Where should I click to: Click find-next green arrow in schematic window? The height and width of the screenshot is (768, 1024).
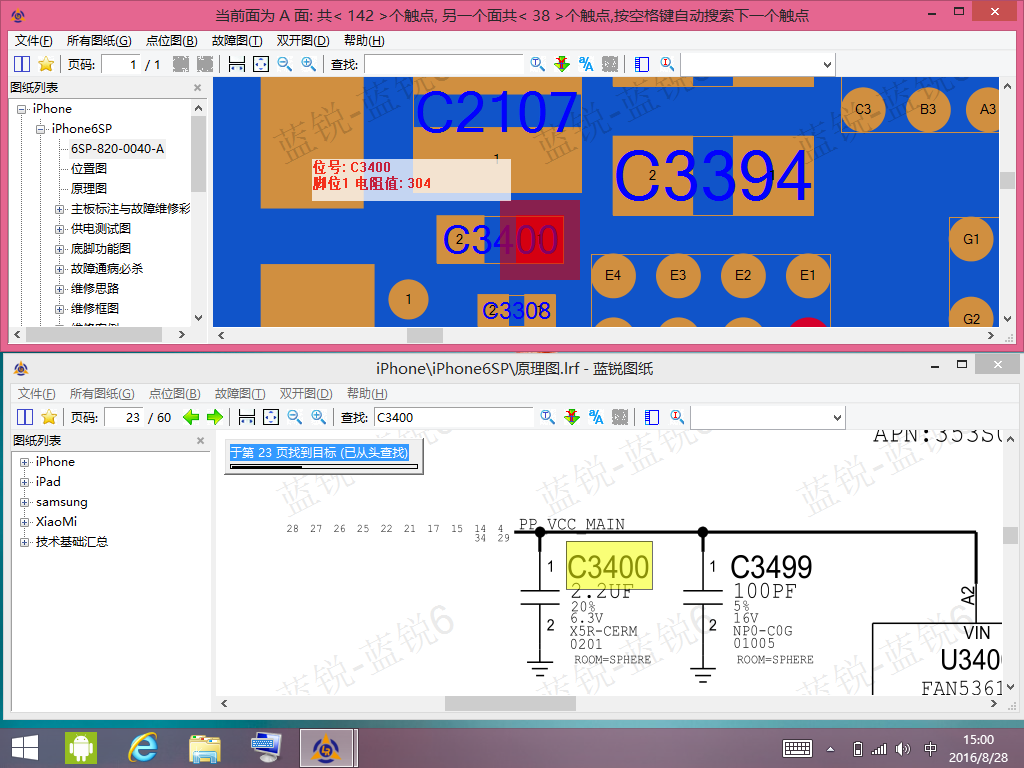pos(571,417)
